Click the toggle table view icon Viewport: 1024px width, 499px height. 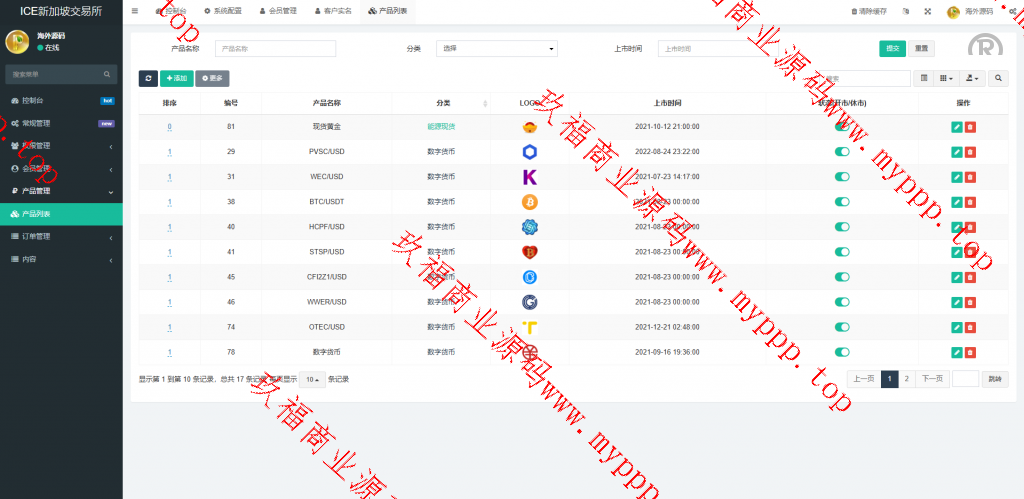pos(924,78)
